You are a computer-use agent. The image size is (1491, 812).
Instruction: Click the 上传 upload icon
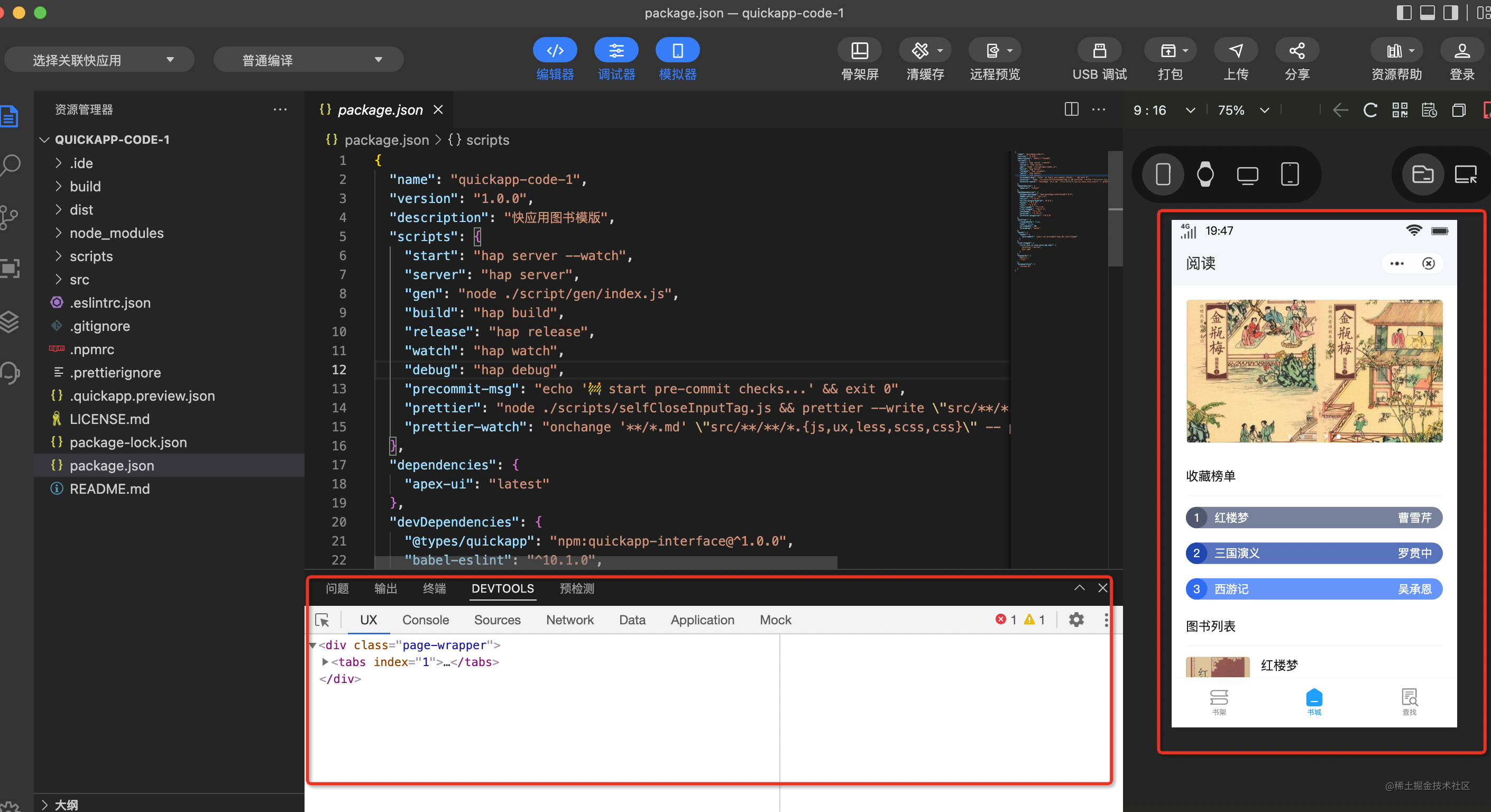(1235, 51)
